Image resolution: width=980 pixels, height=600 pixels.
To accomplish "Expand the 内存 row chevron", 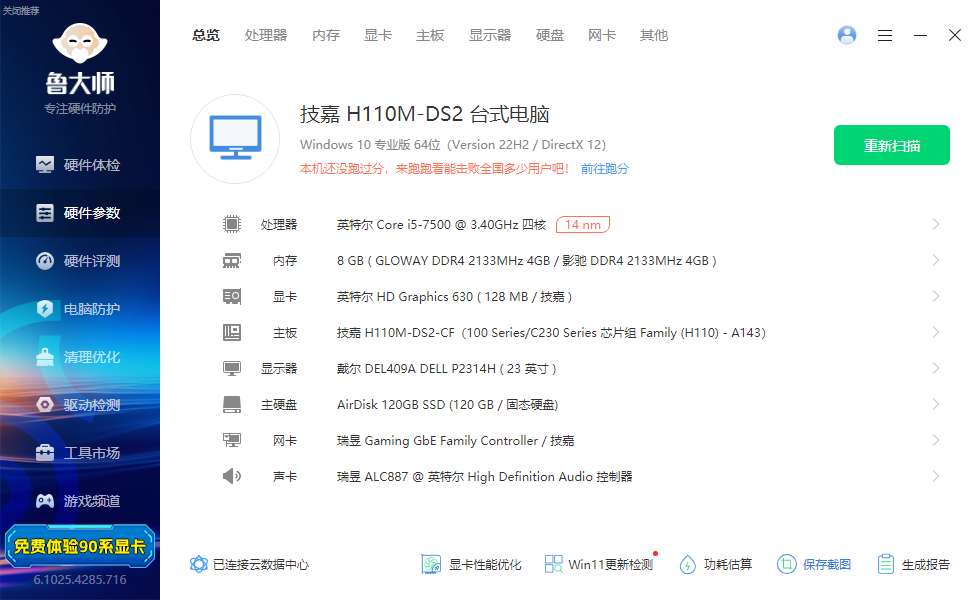I will click(936, 260).
